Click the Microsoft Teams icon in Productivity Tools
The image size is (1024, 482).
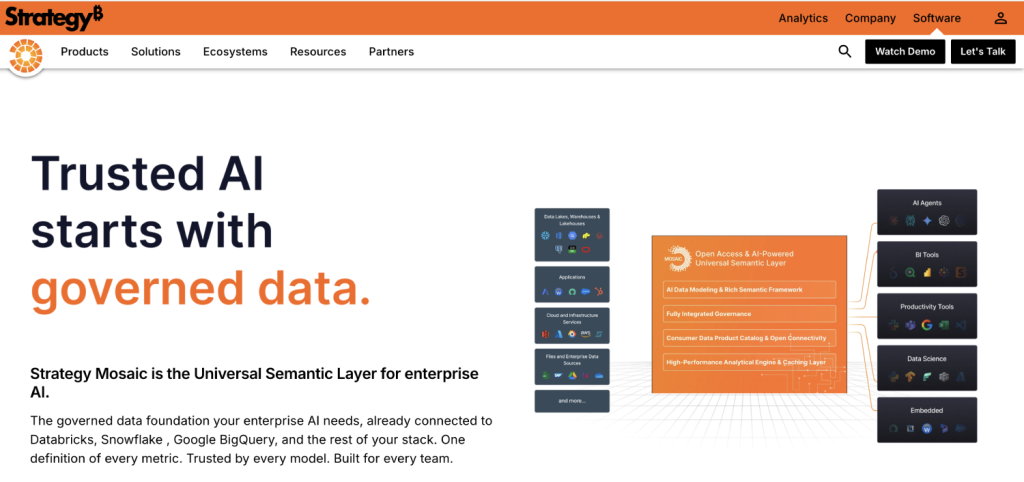(x=910, y=325)
